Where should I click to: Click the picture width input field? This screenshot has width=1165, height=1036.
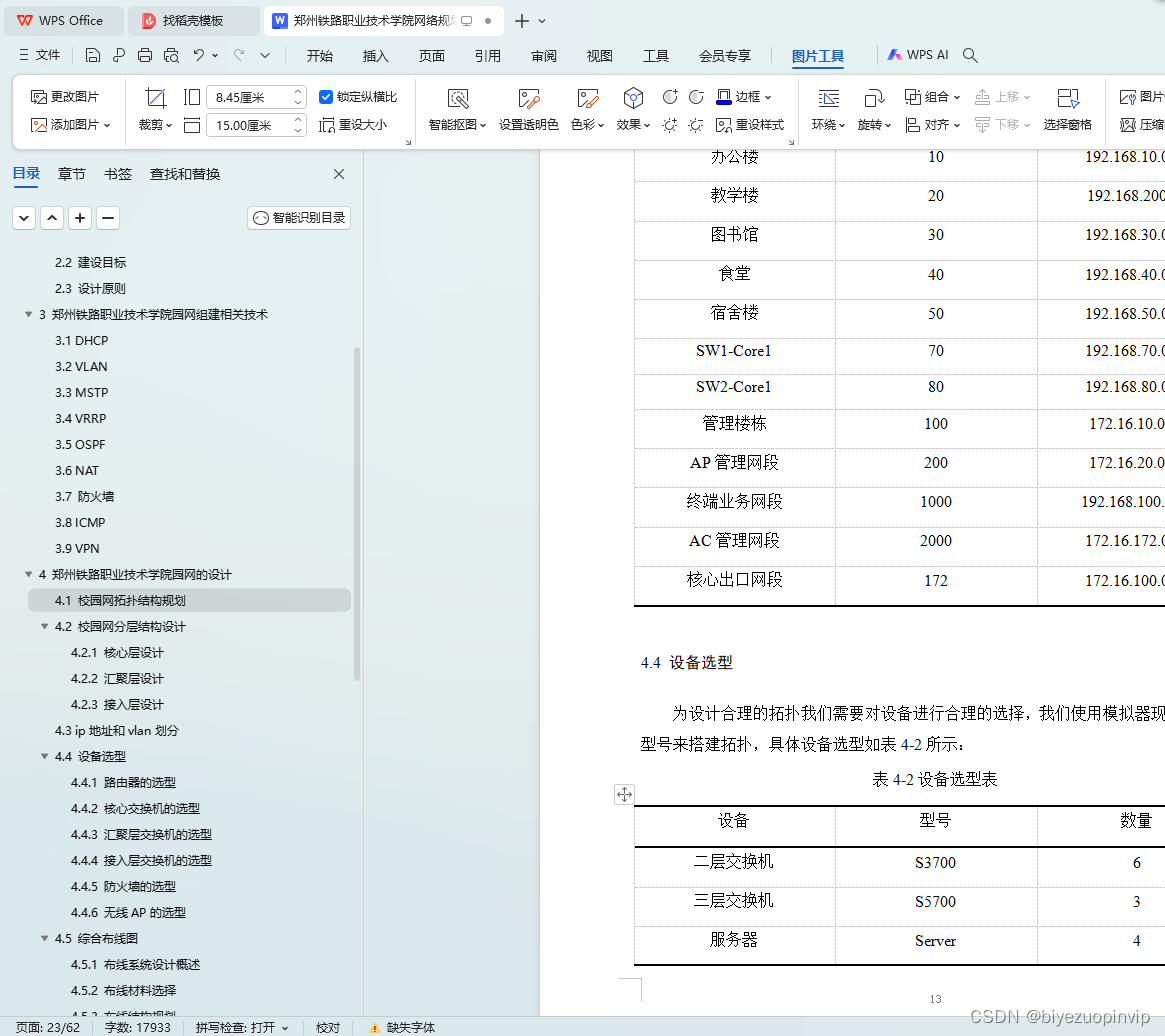point(255,125)
